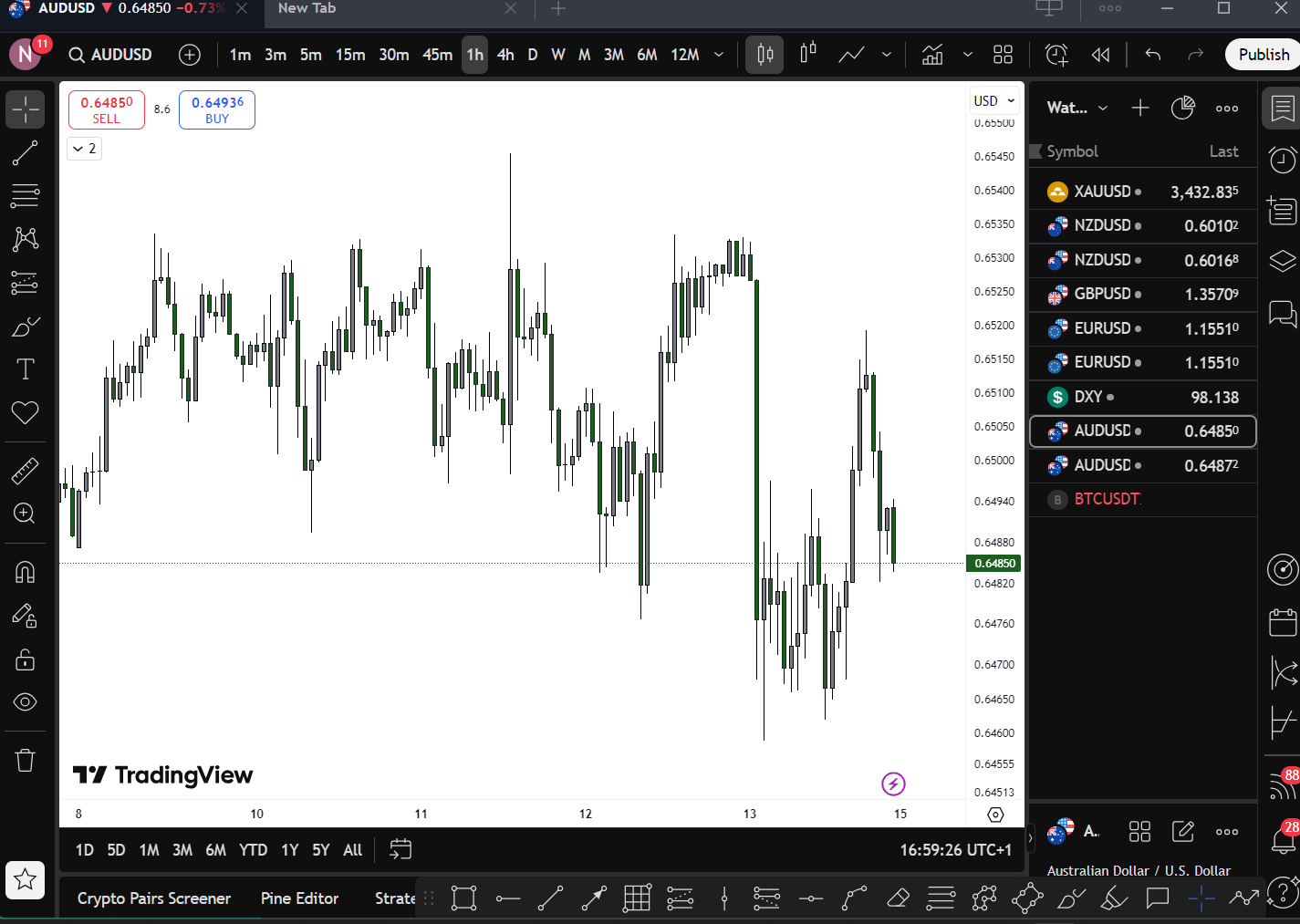Image resolution: width=1300 pixels, height=924 pixels.
Task: Switch to the Pine Editor tab
Action: coord(299,898)
